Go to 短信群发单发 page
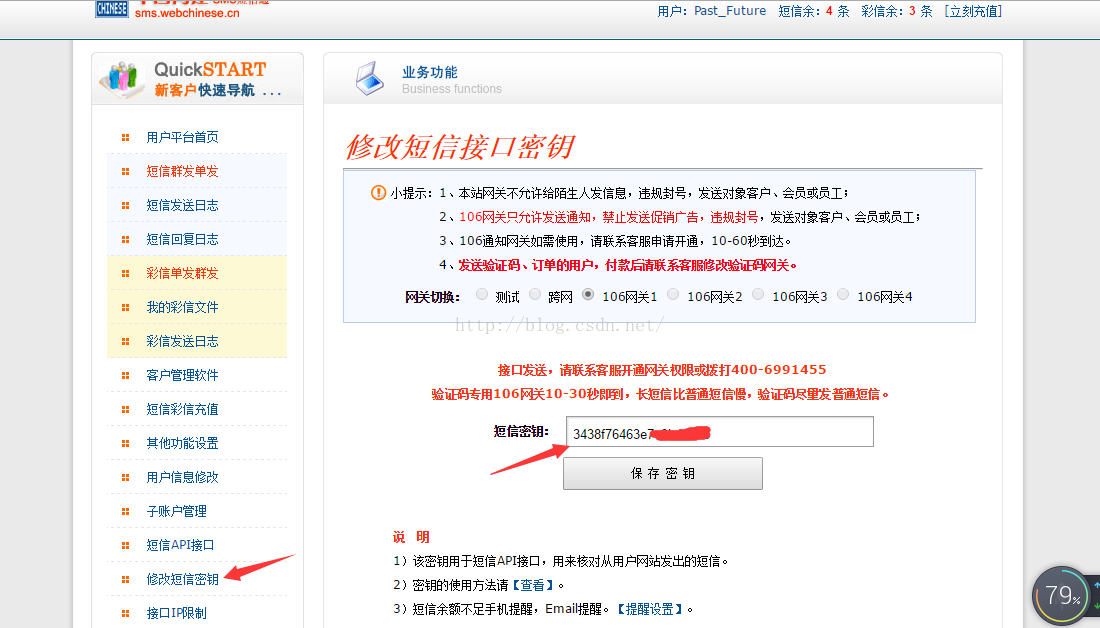1100x628 pixels. 182,171
